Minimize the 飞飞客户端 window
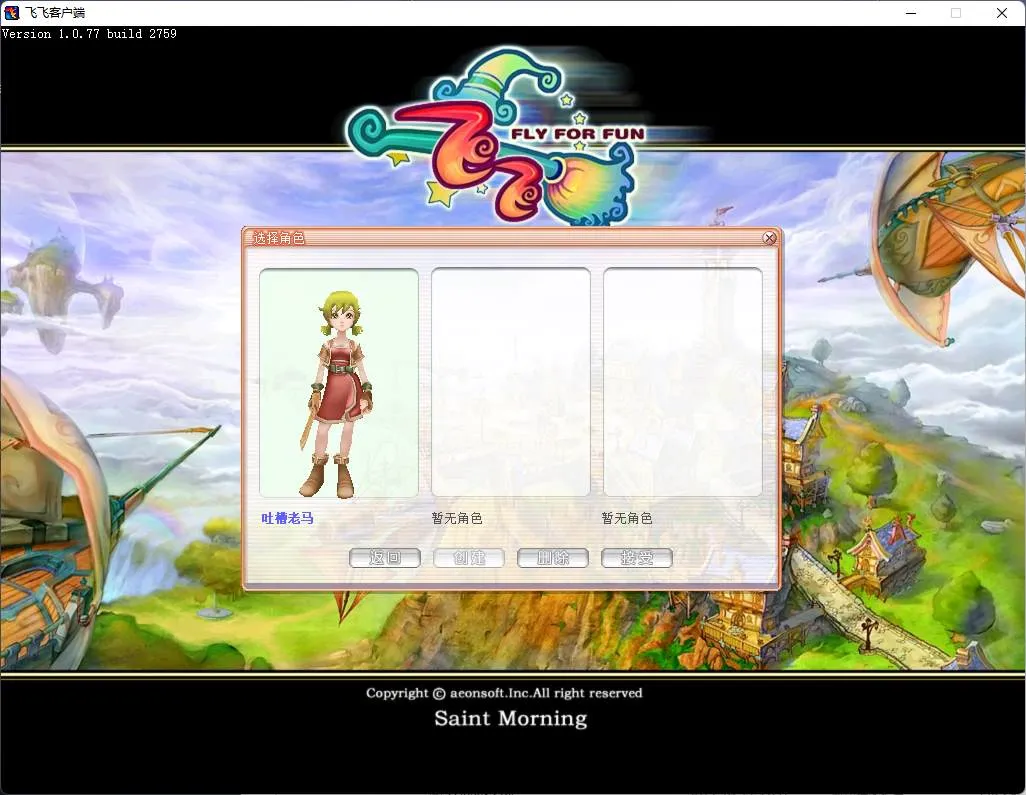Screen dimensions: 1026x795 pyautogui.click(x=910, y=13)
